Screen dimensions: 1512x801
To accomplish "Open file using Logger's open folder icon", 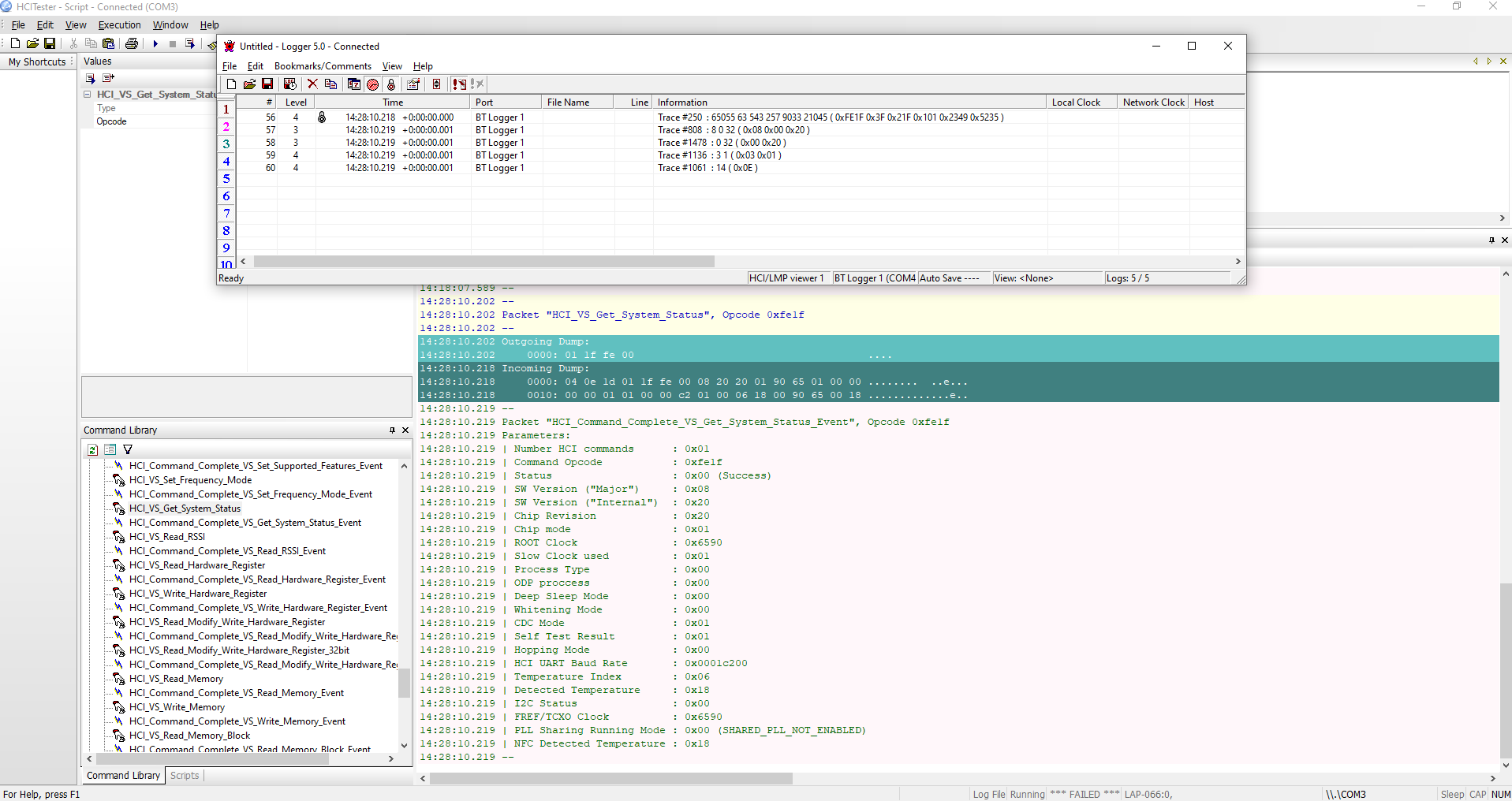I will point(249,84).
